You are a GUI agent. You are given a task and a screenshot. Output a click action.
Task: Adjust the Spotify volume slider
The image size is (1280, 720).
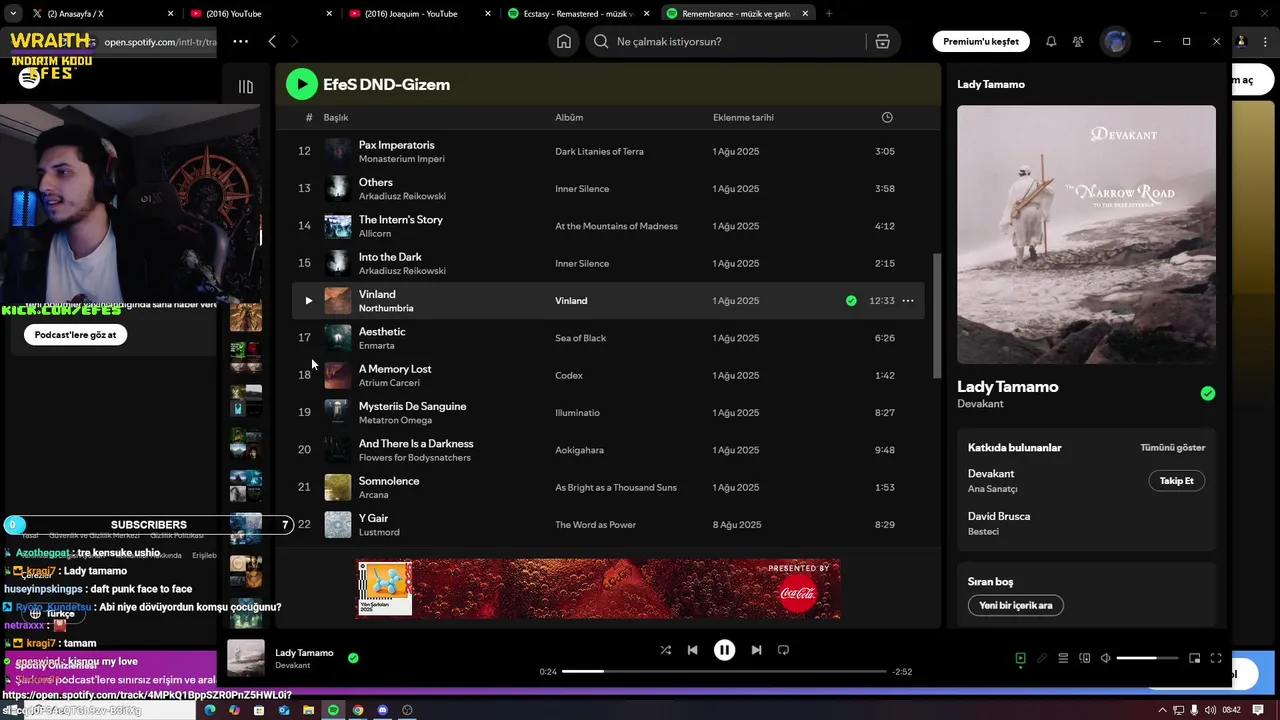coord(1147,658)
